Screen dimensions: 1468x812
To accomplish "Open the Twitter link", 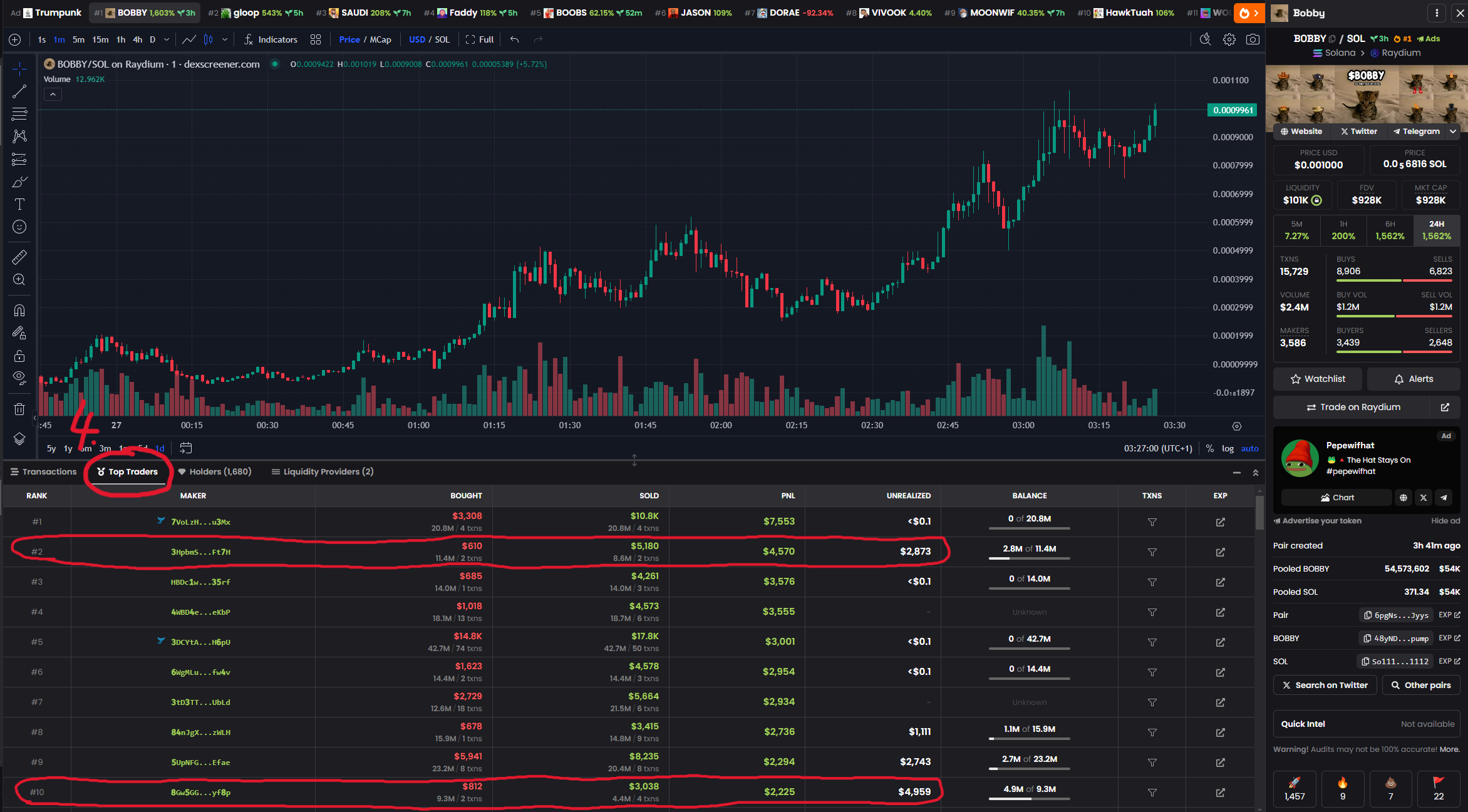I will pyautogui.click(x=1359, y=131).
